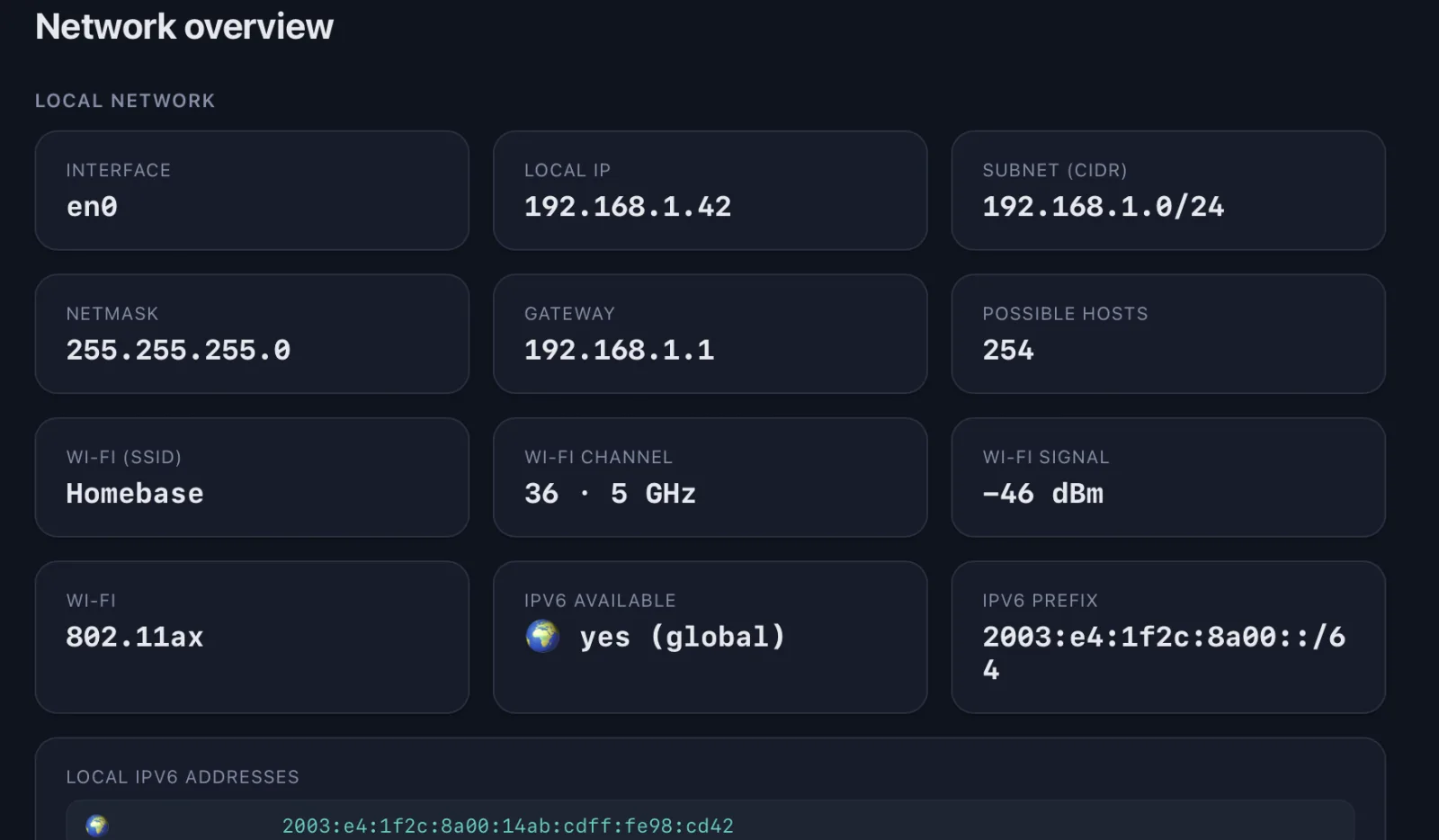Click the 'POSSIBLE HOSTS' card label
Viewport: 1439px width, 840px height.
[1065, 314]
